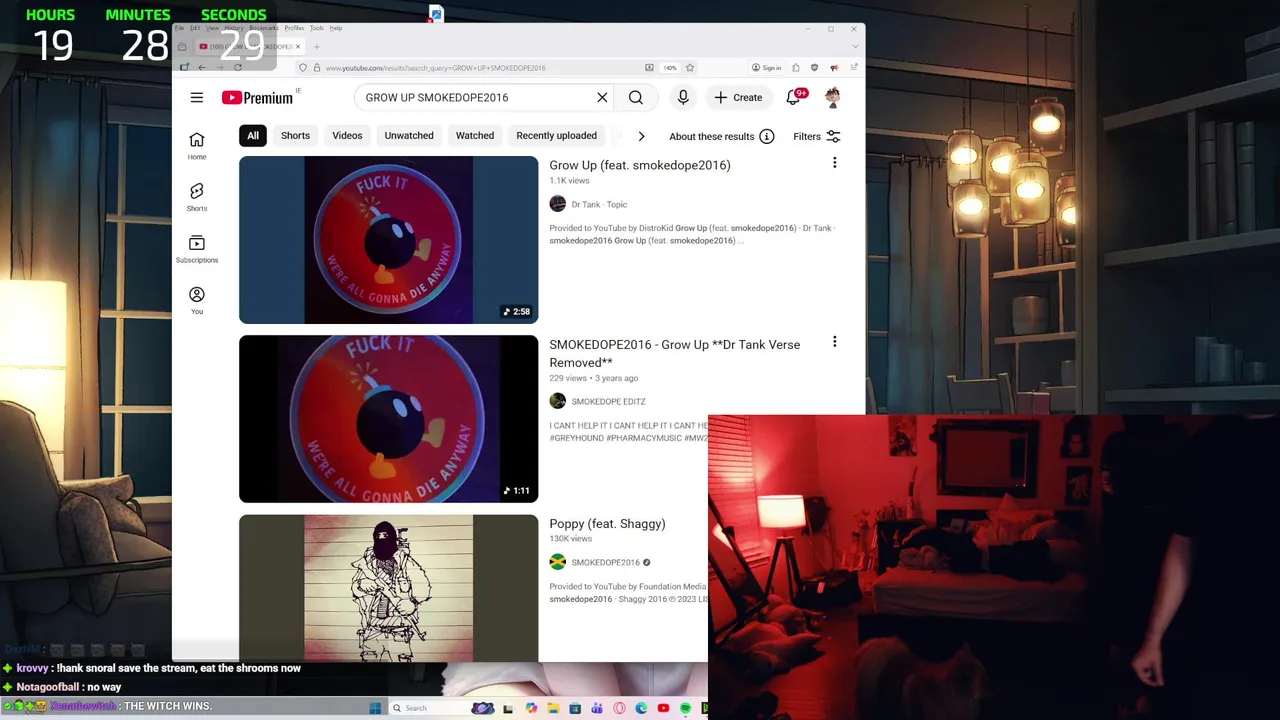Open the browser extensions button
This screenshot has height=720, width=1280.
[795, 68]
